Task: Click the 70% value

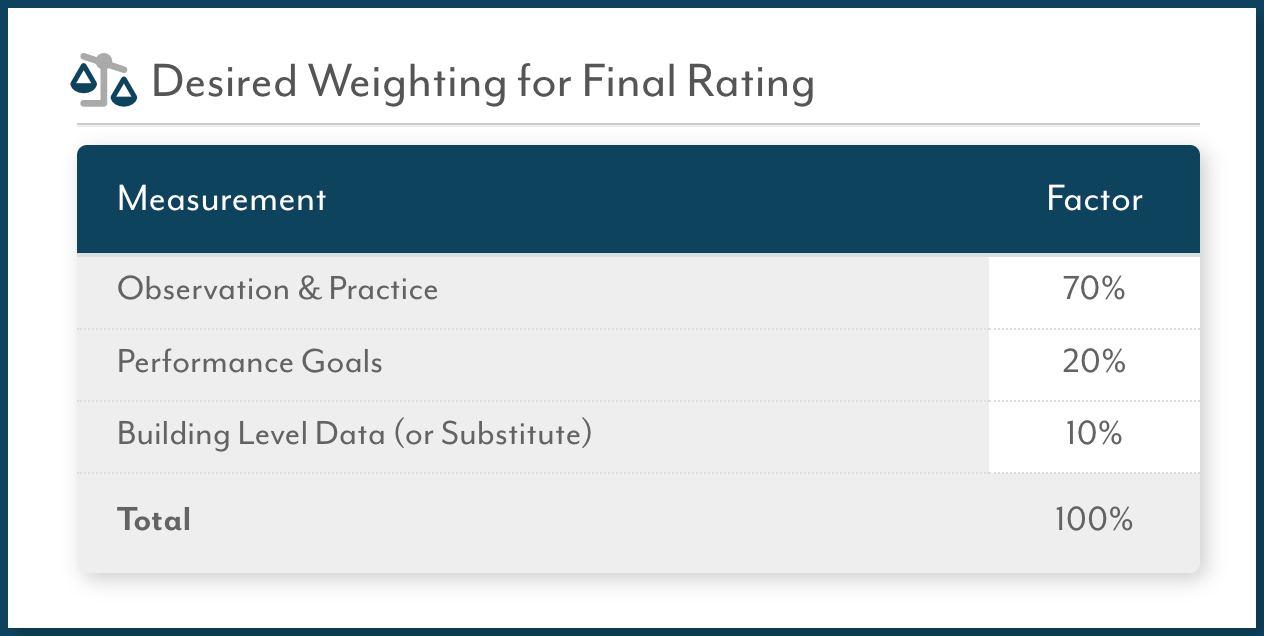Action: pyautogui.click(x=1094, y=290)
